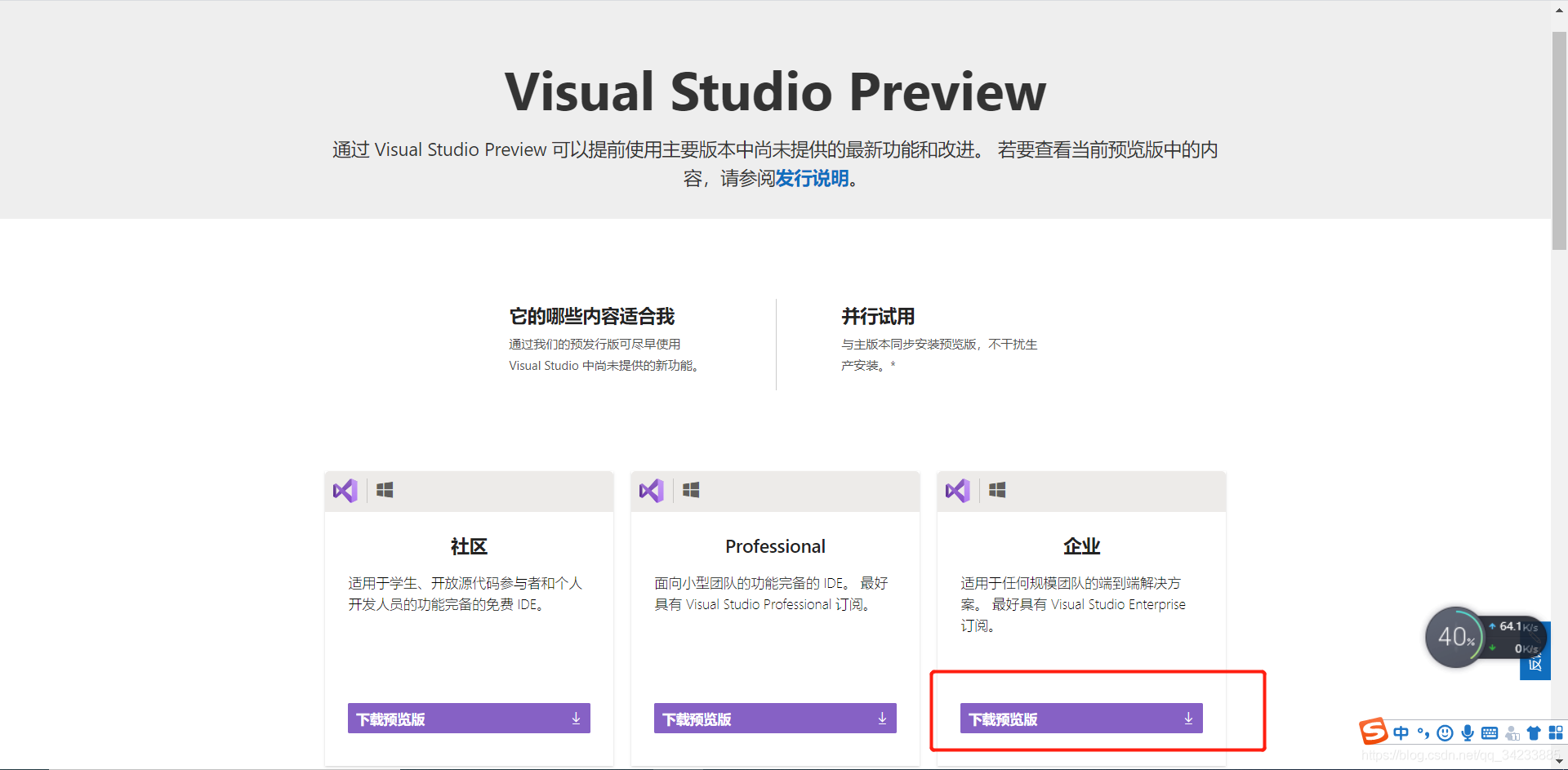Click the Windows logo on the 社区 card

385,490
